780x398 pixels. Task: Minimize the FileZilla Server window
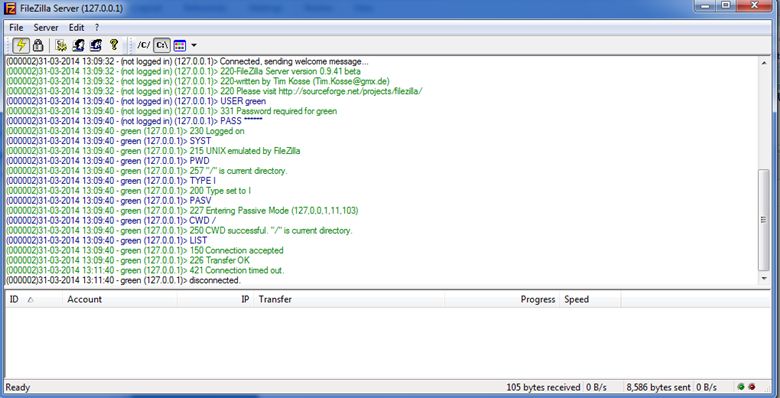(x=705, y=5)
